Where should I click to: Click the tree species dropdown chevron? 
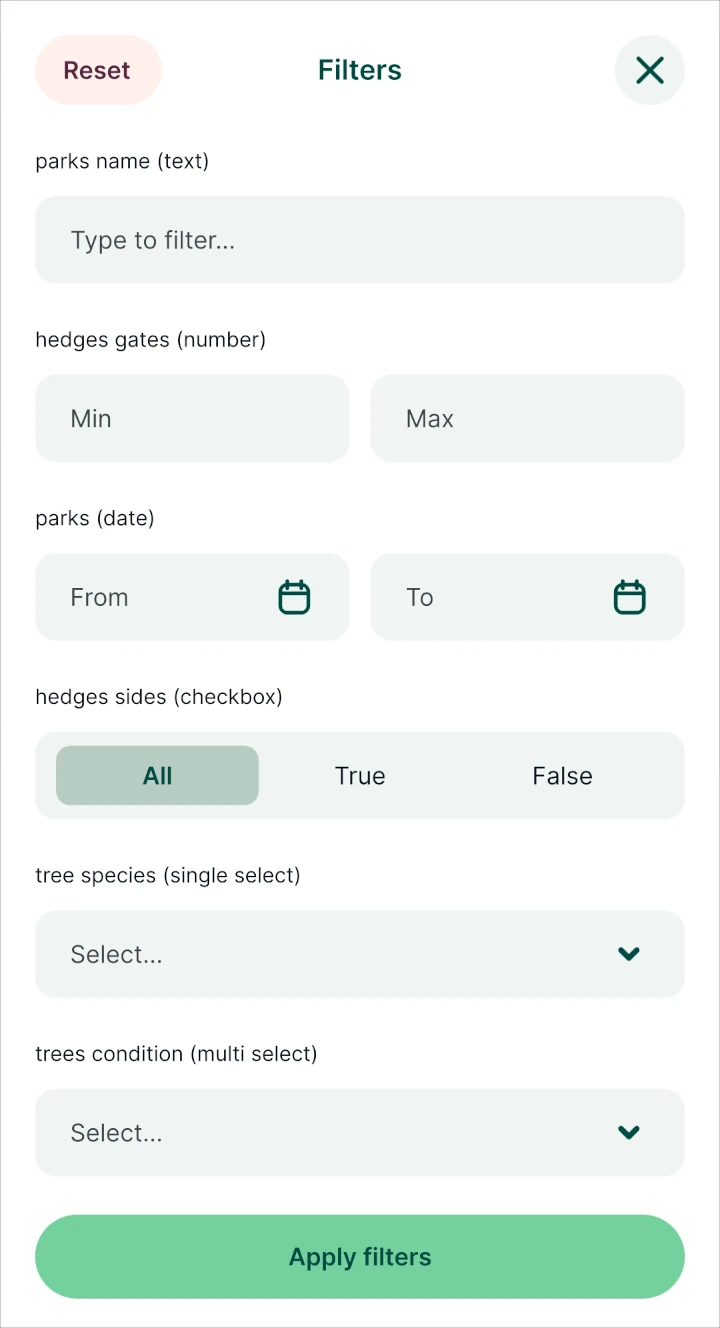point(629,954)
